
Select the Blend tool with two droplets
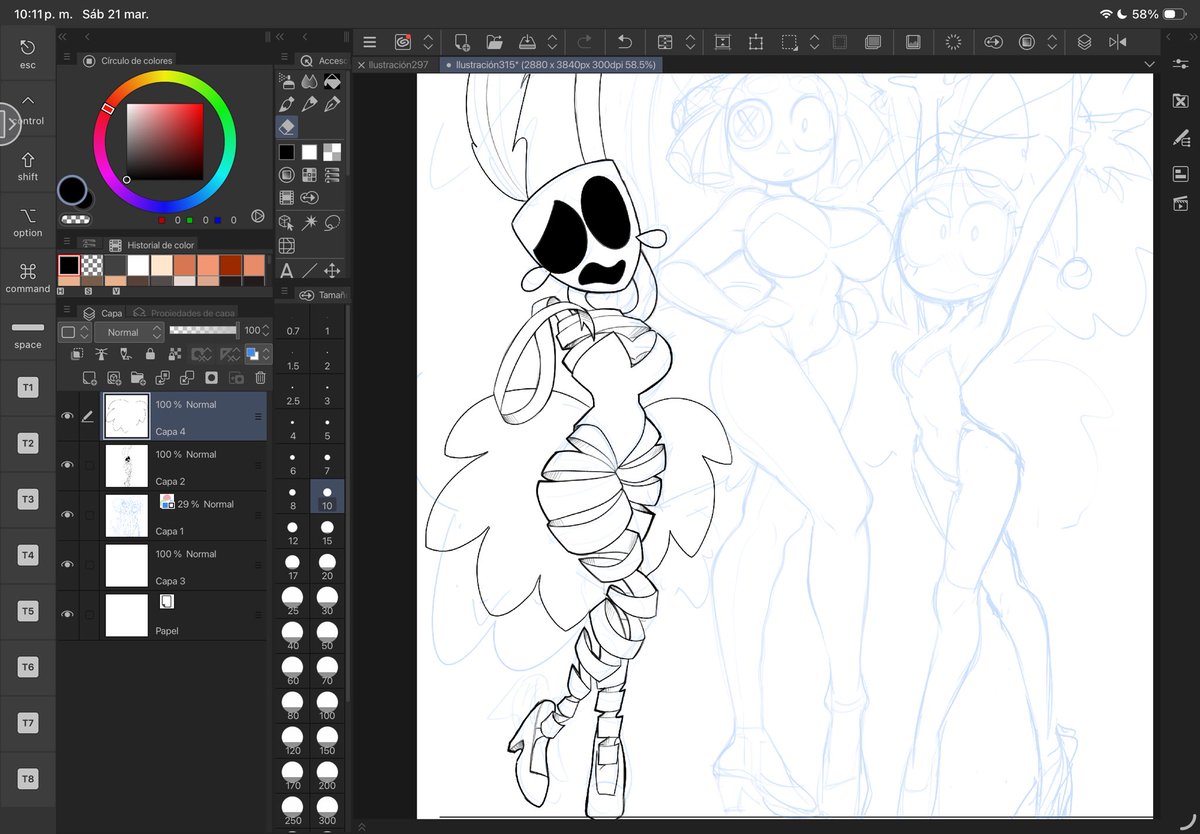[x=310, y=81]
